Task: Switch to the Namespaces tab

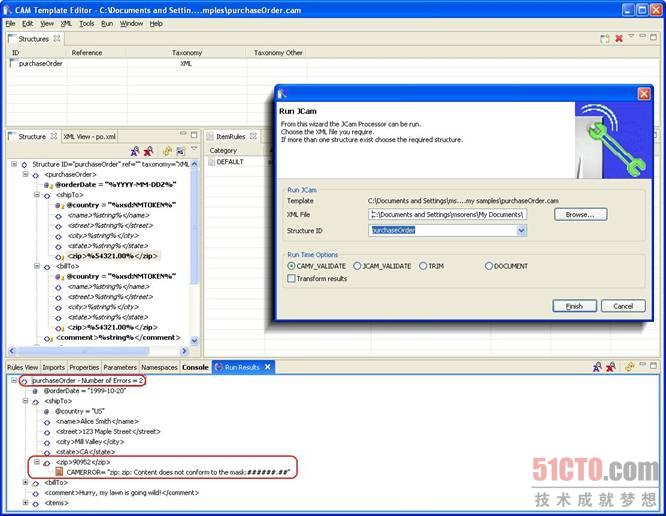Action: 159,367
